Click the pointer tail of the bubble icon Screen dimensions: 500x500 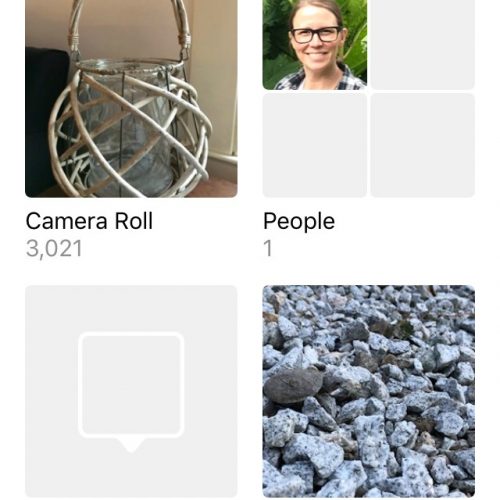[131, 445]
